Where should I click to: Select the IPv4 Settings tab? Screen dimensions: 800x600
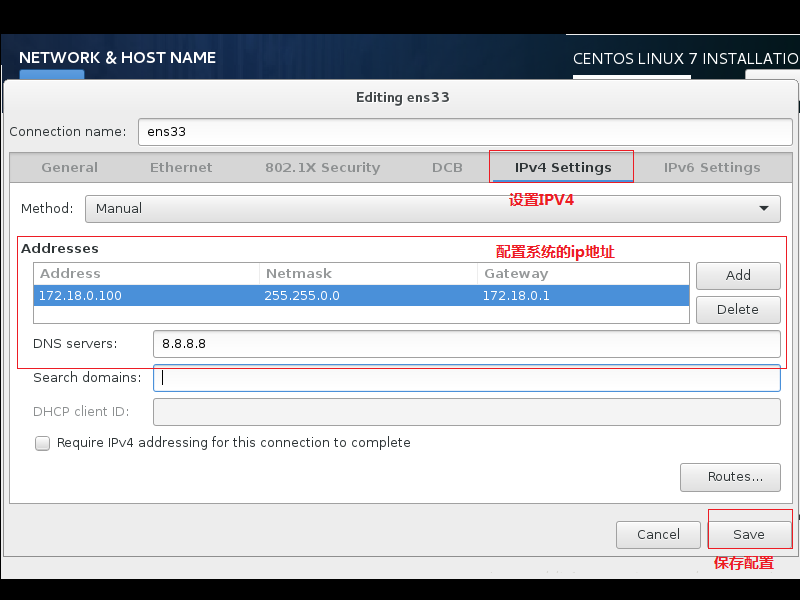[x=562, y=168]
